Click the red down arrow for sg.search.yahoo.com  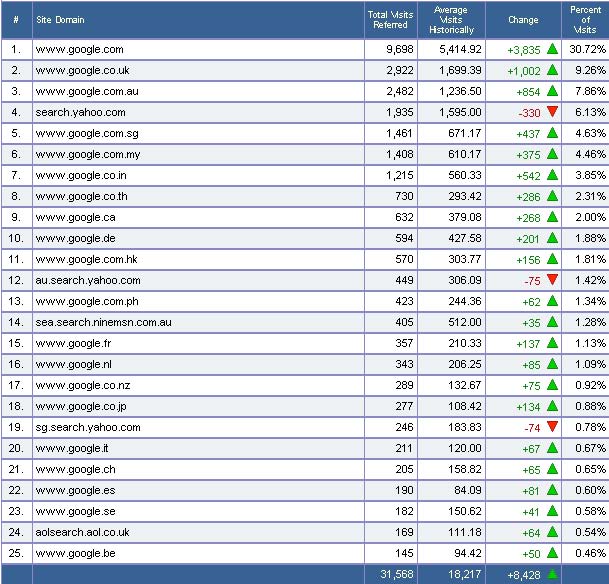[x=551, y=427]
